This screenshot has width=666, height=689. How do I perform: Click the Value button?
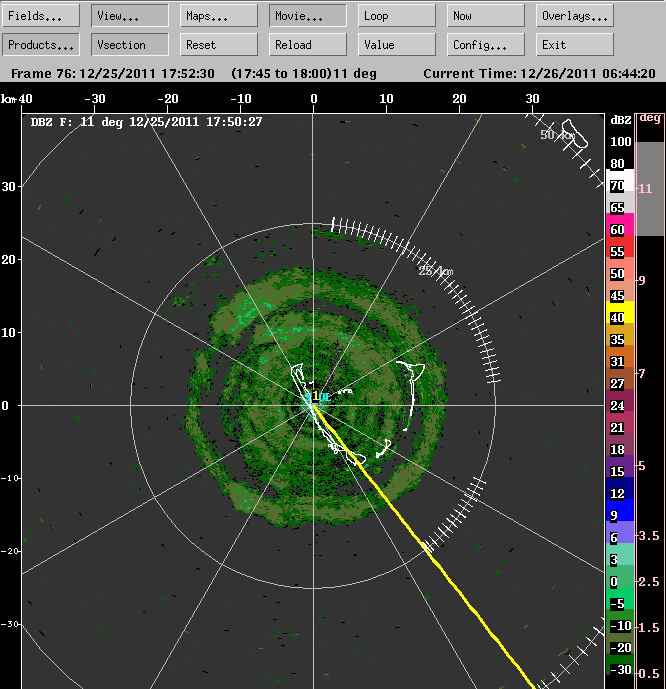(397, 45)
